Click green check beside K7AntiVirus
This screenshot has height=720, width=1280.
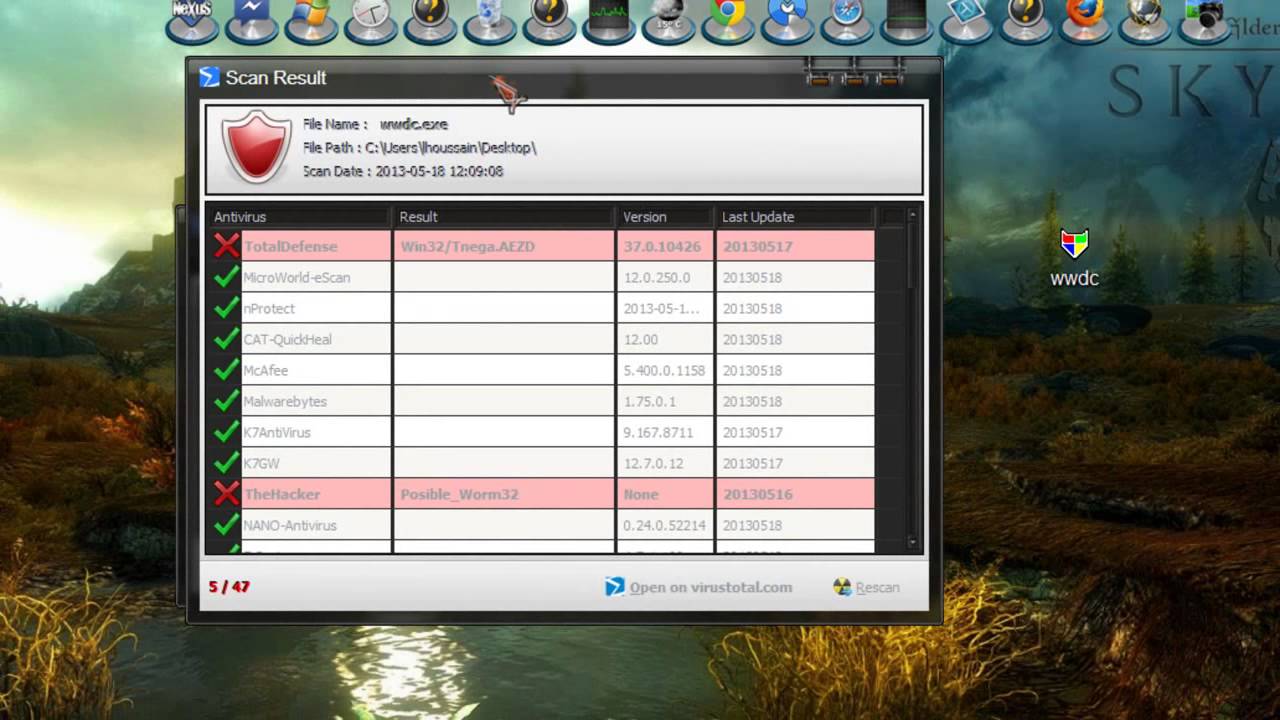click(x=227, y=431)
